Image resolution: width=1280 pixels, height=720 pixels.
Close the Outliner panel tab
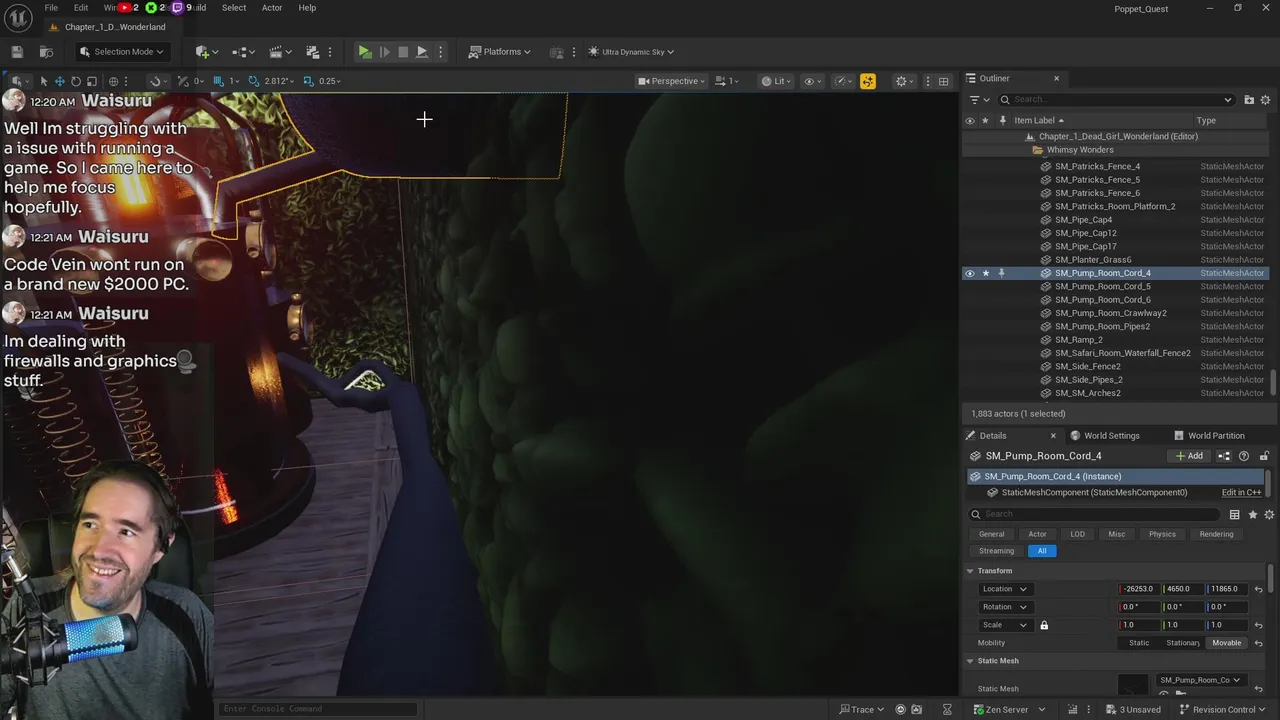coord(1056,78)
